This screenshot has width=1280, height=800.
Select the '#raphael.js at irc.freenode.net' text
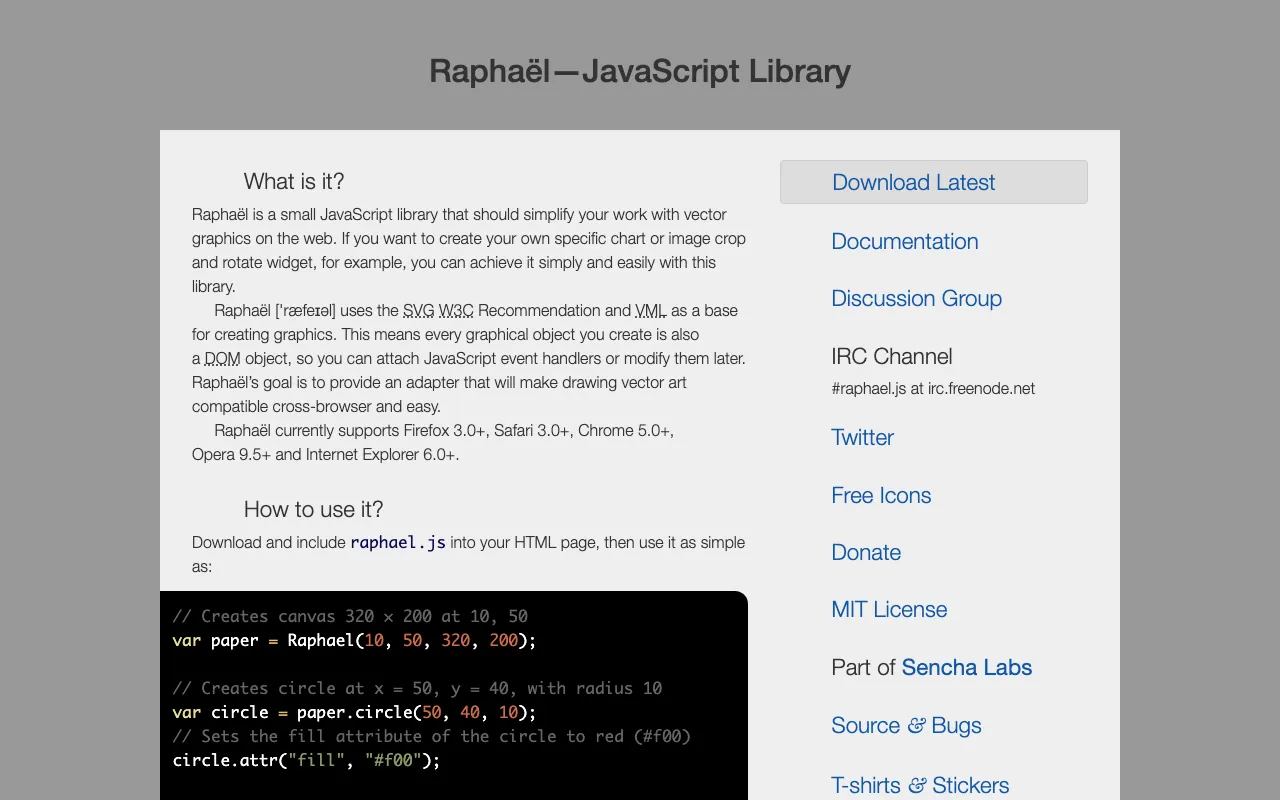[933, 388]
